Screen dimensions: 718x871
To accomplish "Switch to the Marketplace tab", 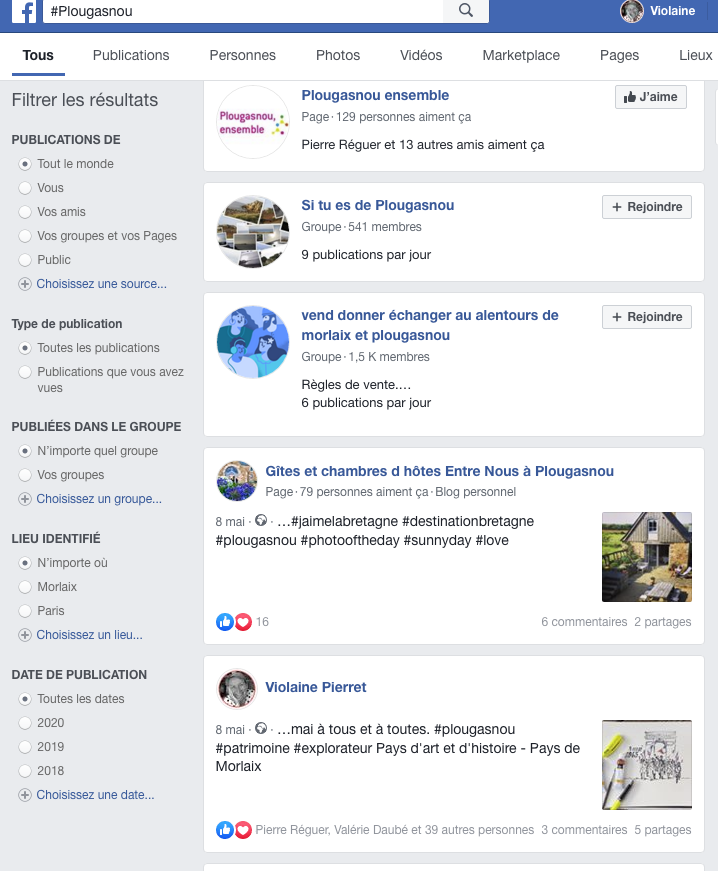I will 521,55.
